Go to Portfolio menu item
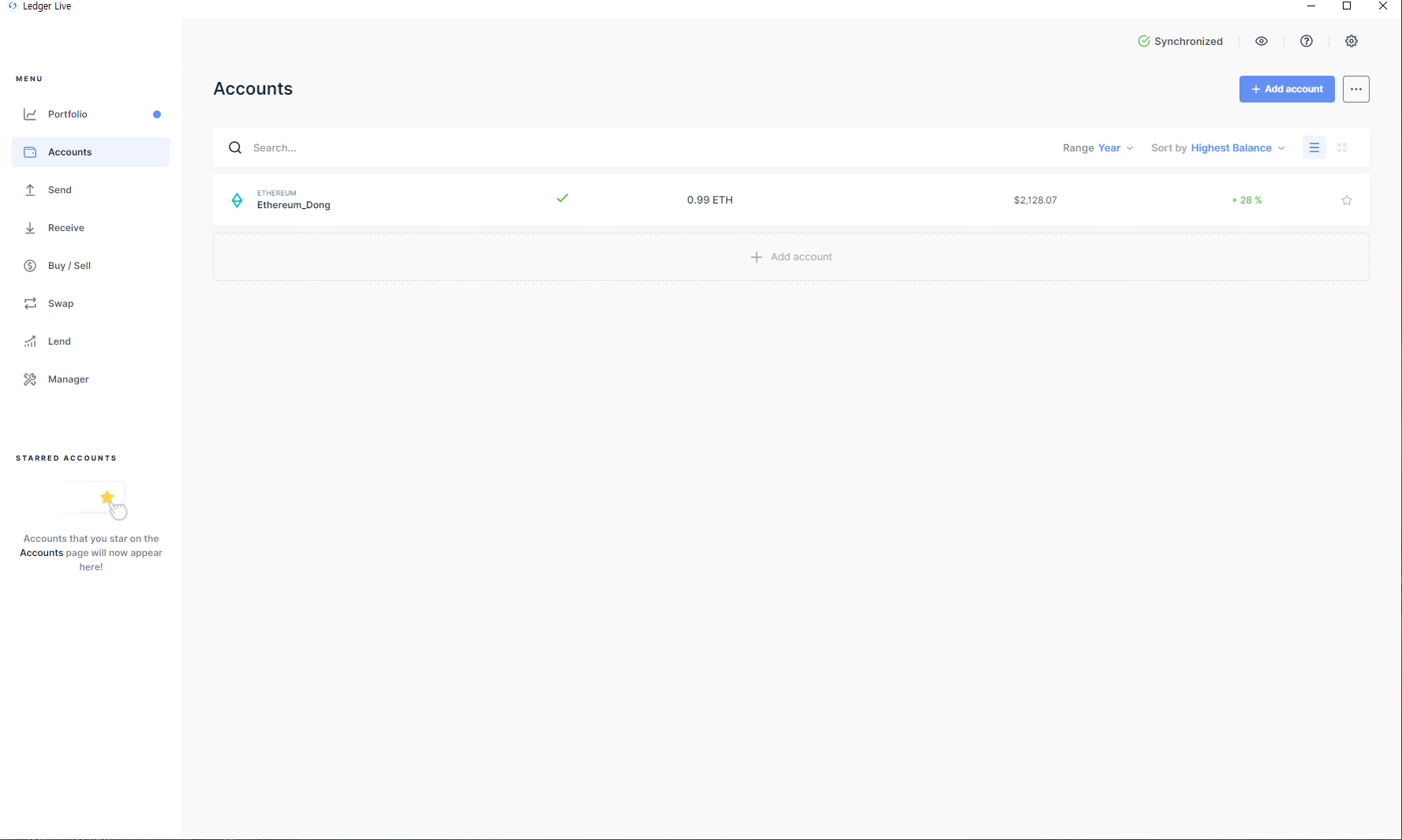This screenshot has width=1402, height=840. pos(91,114)
